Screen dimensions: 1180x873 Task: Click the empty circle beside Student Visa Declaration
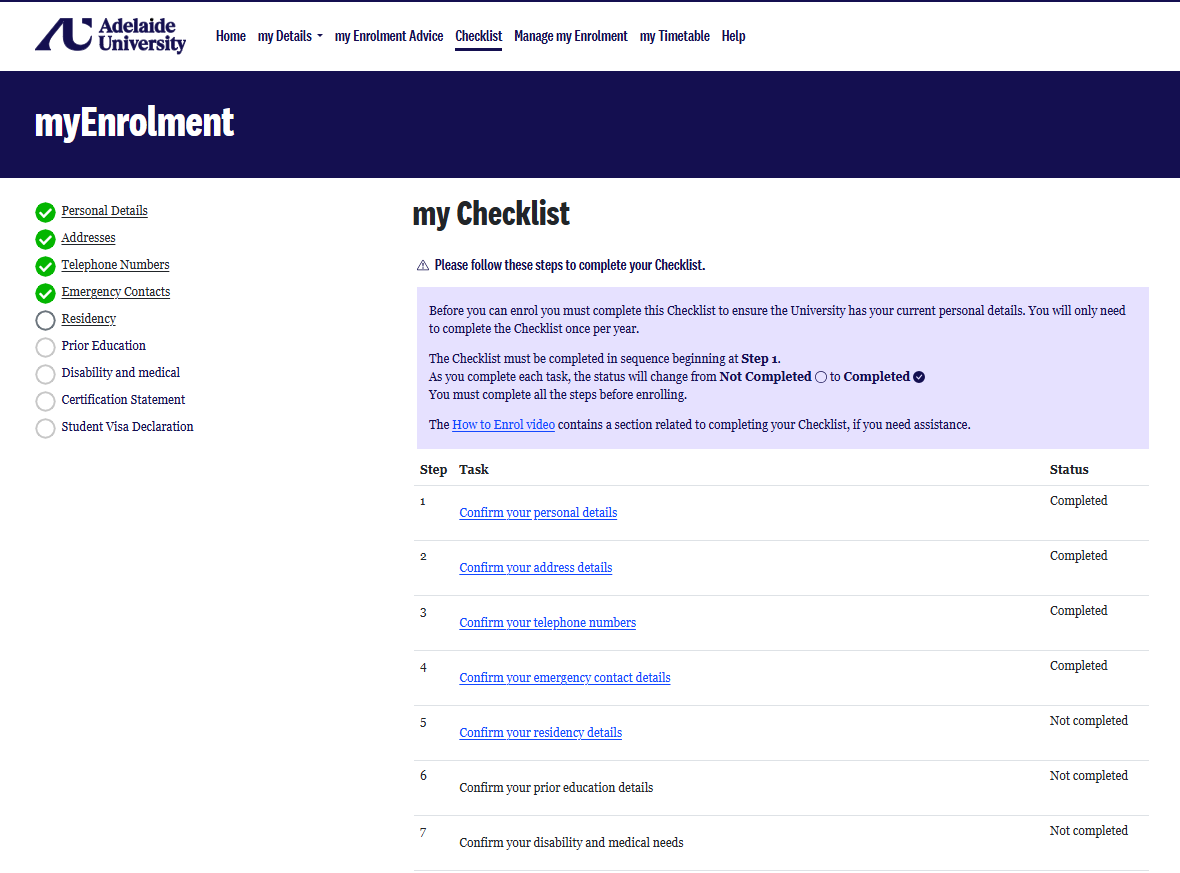pyautogui.click(x=45, y=428)
